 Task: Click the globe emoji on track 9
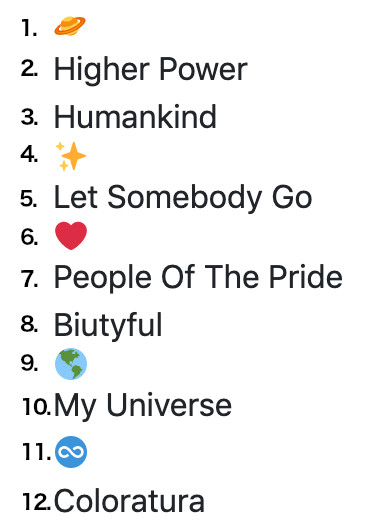pyautogui.click(x=71, y=364)
